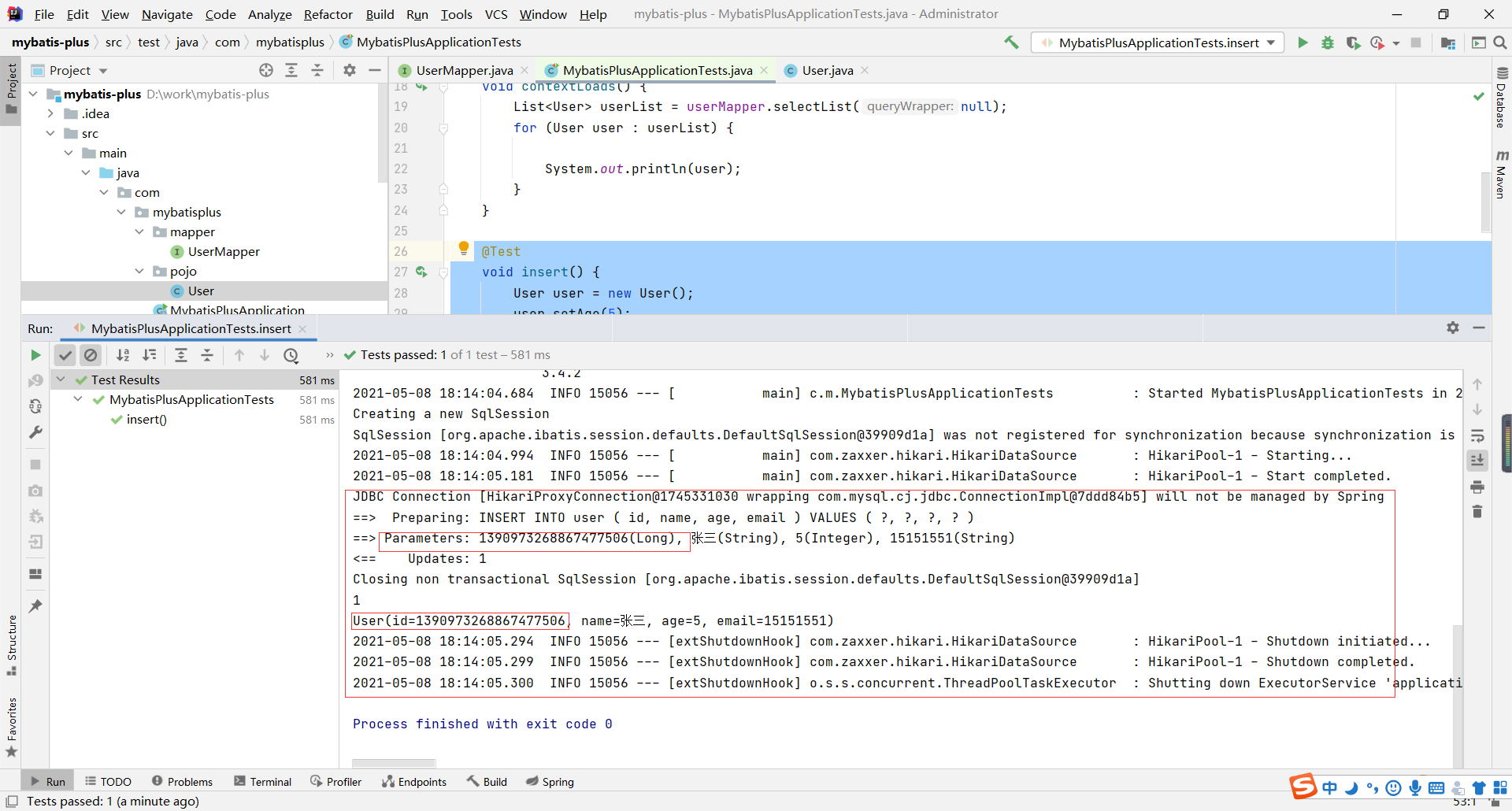
Task: Toggle scroll to end of console
Action: click(1477, 461)
